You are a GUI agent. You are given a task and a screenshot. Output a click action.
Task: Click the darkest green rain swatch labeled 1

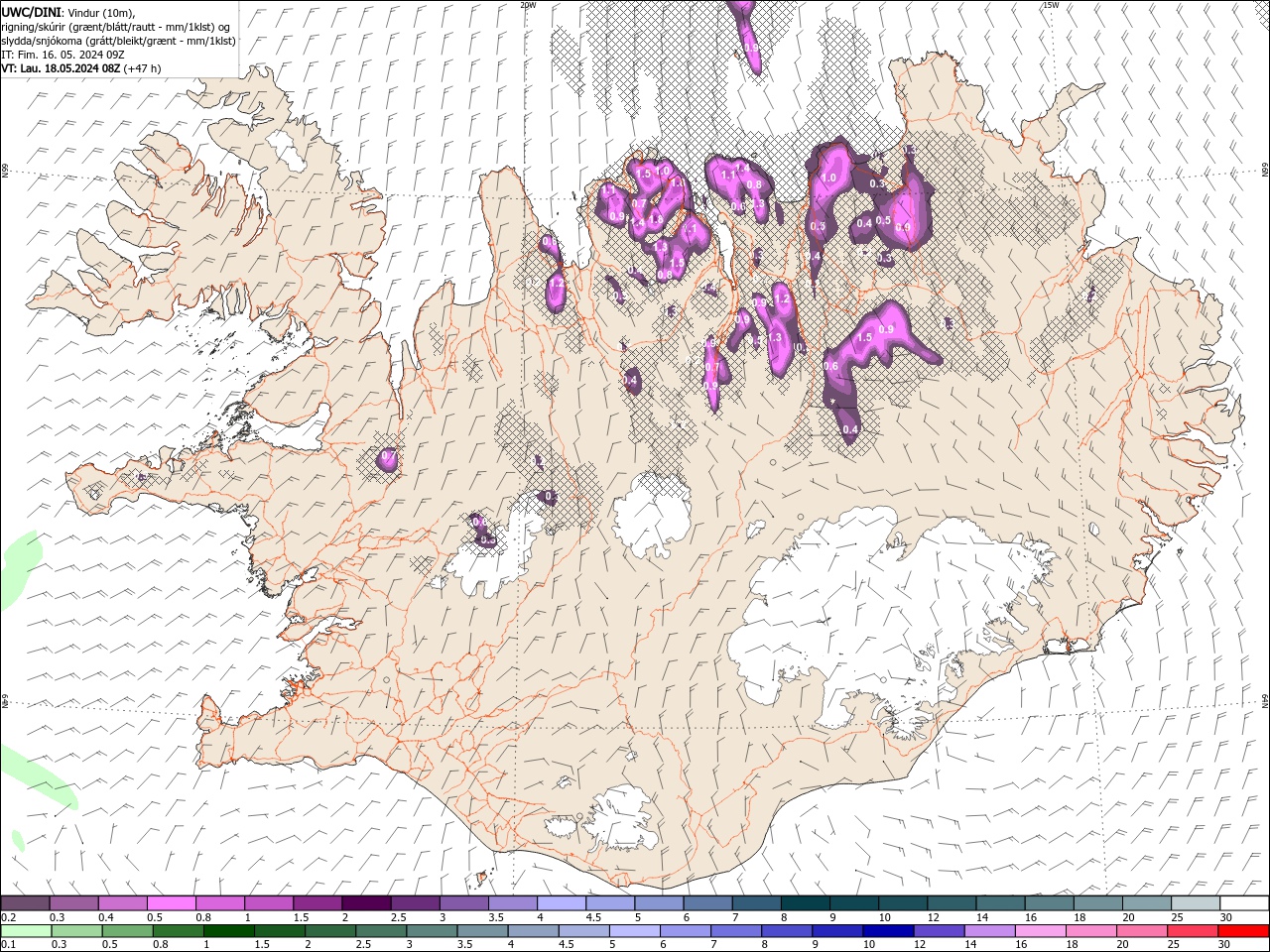point(229,931)
